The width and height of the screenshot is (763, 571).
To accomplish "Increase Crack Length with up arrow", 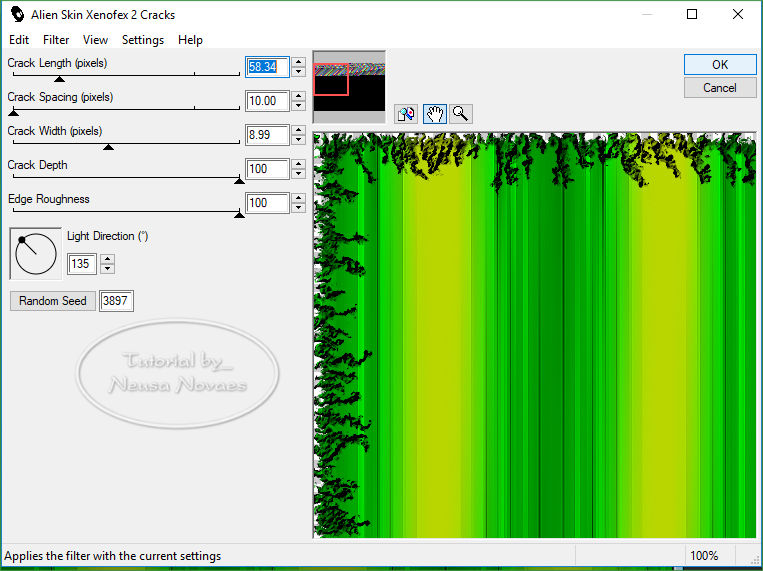I will click(x=299, y=62).
